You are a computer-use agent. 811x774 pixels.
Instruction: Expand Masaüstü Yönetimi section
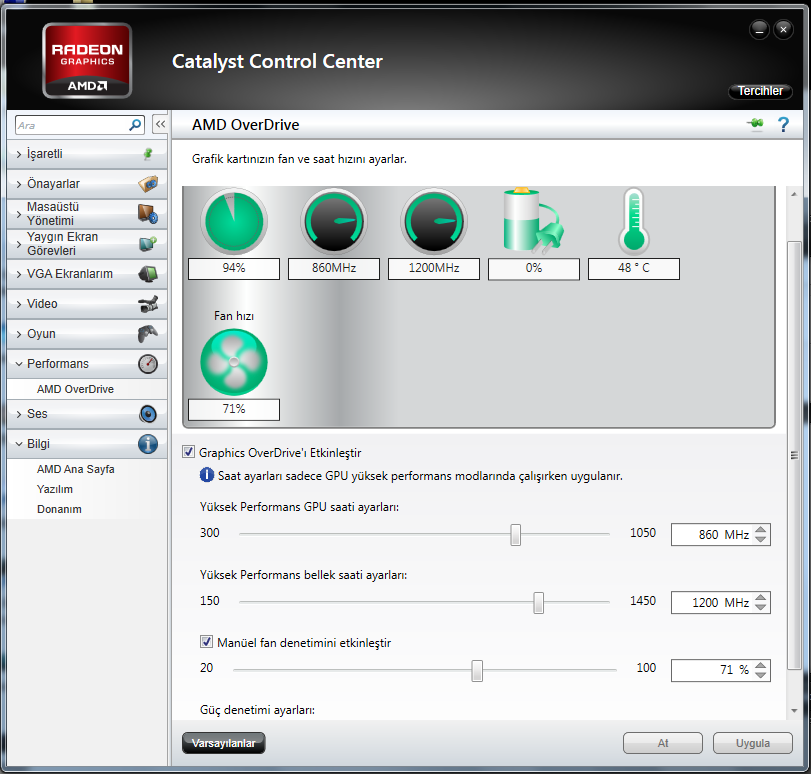(19, 214)
